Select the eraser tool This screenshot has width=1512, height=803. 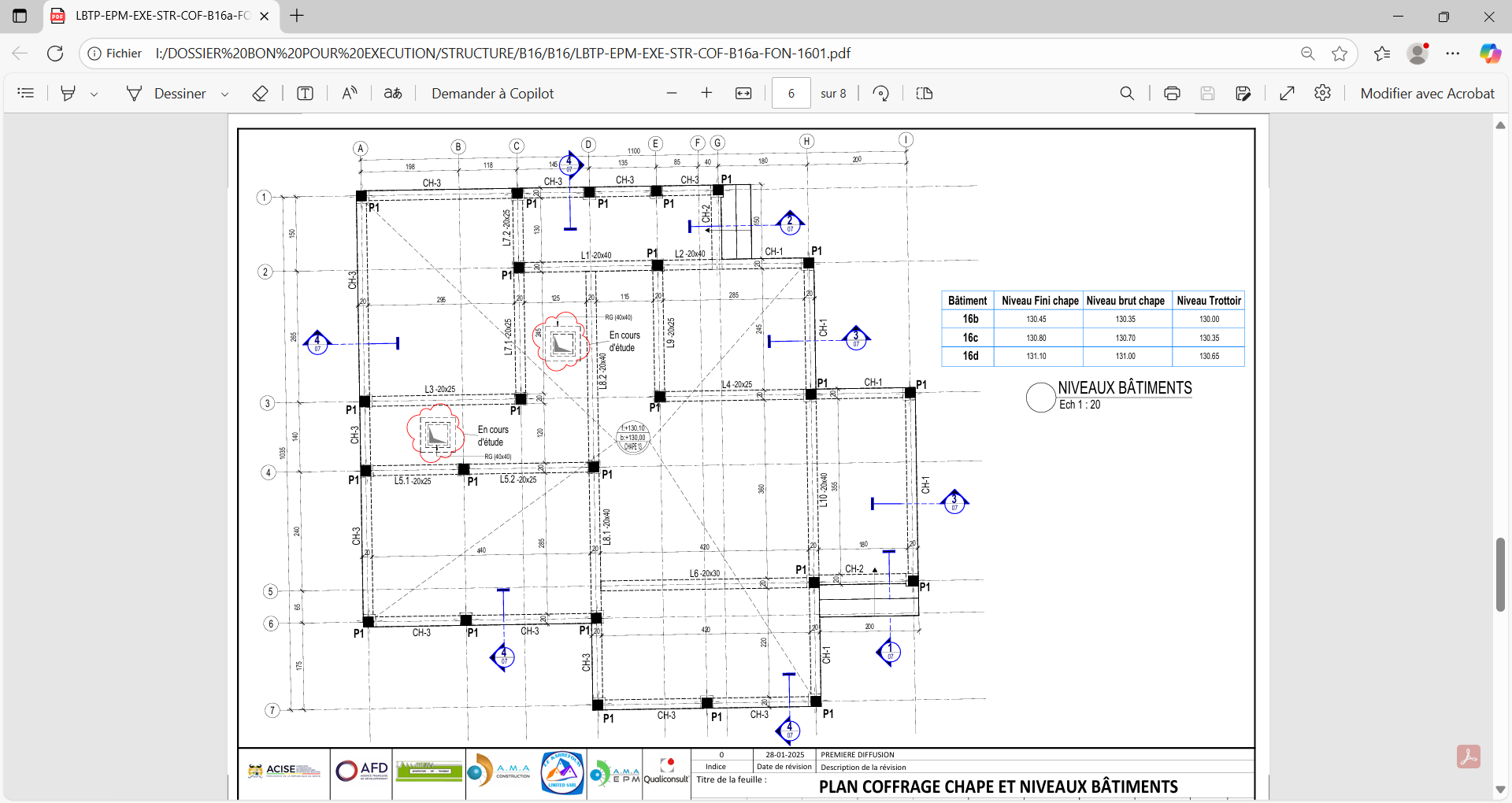(260, 94)
